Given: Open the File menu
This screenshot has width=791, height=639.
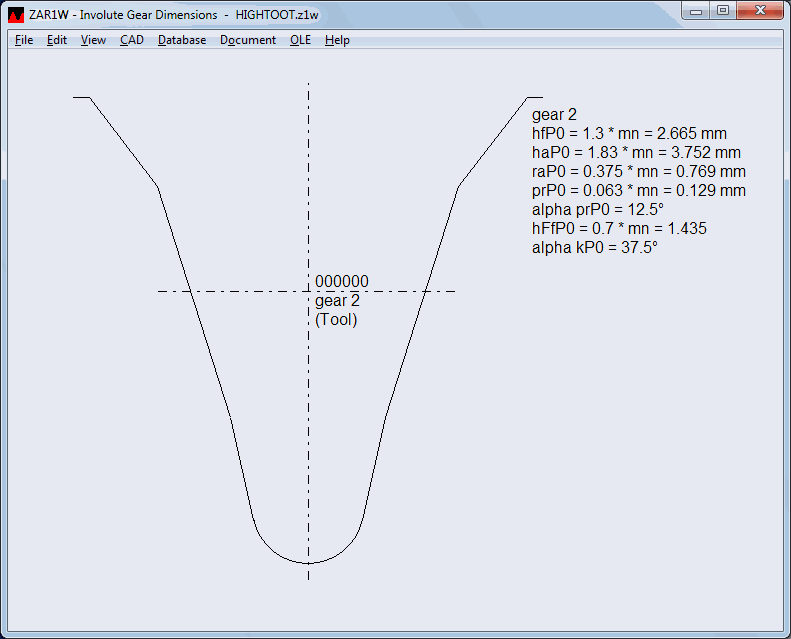Looking at the screenshot, I should 24,40.
